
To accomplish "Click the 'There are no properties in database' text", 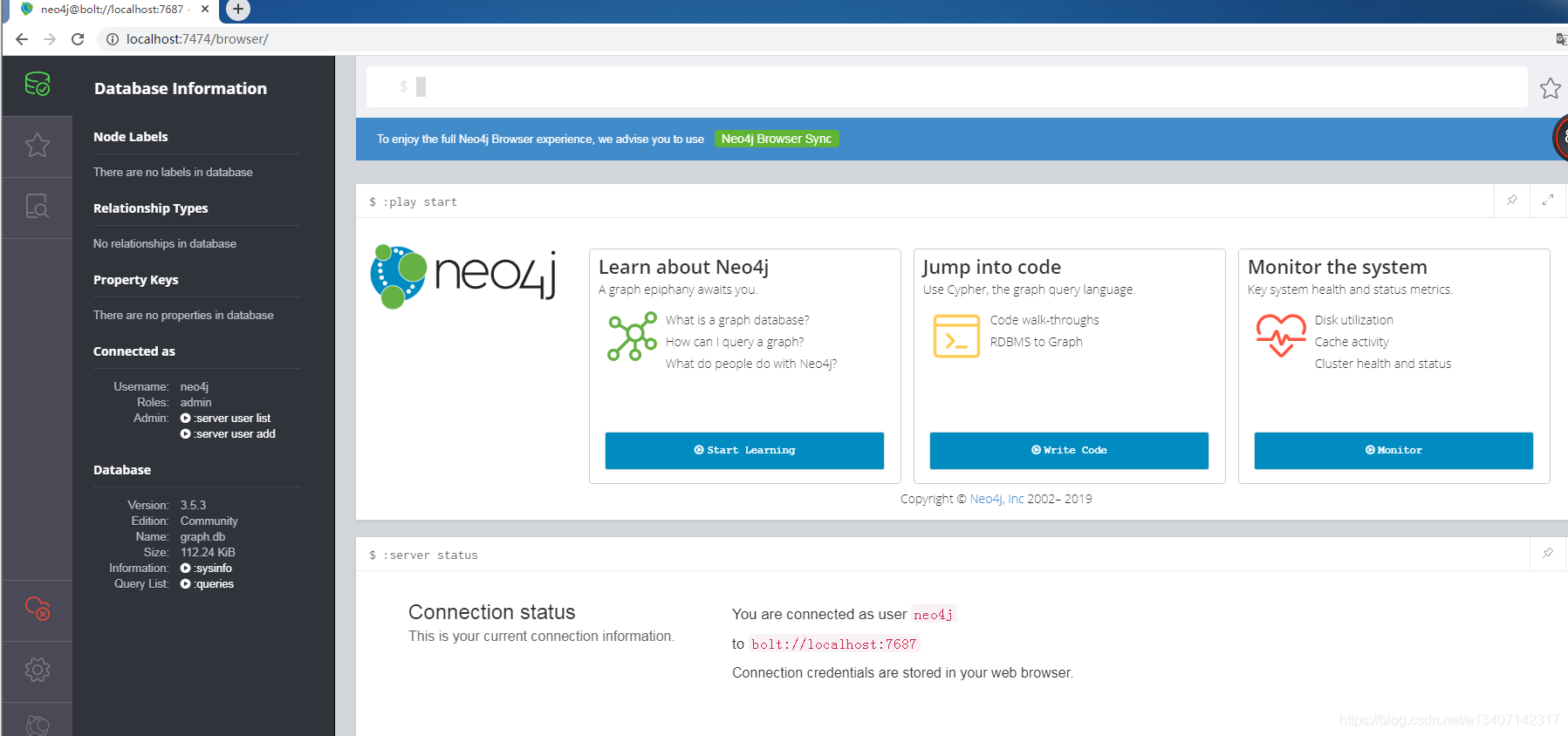I will [x=183, y=316].
